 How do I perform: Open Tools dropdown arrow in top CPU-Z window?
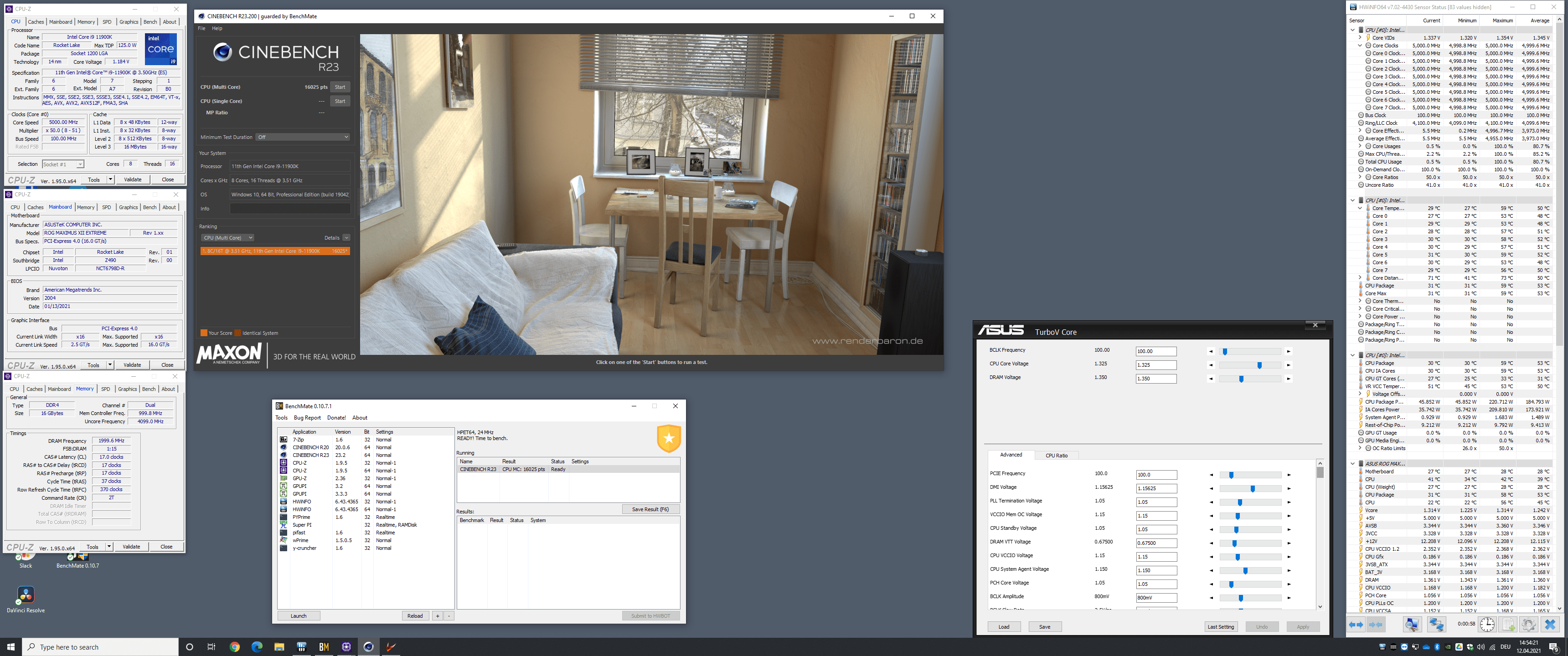click(x=110, y=179)
